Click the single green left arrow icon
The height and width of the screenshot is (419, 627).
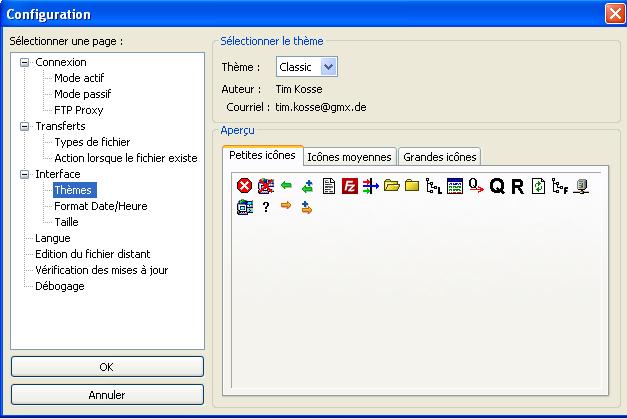[286, 186]
